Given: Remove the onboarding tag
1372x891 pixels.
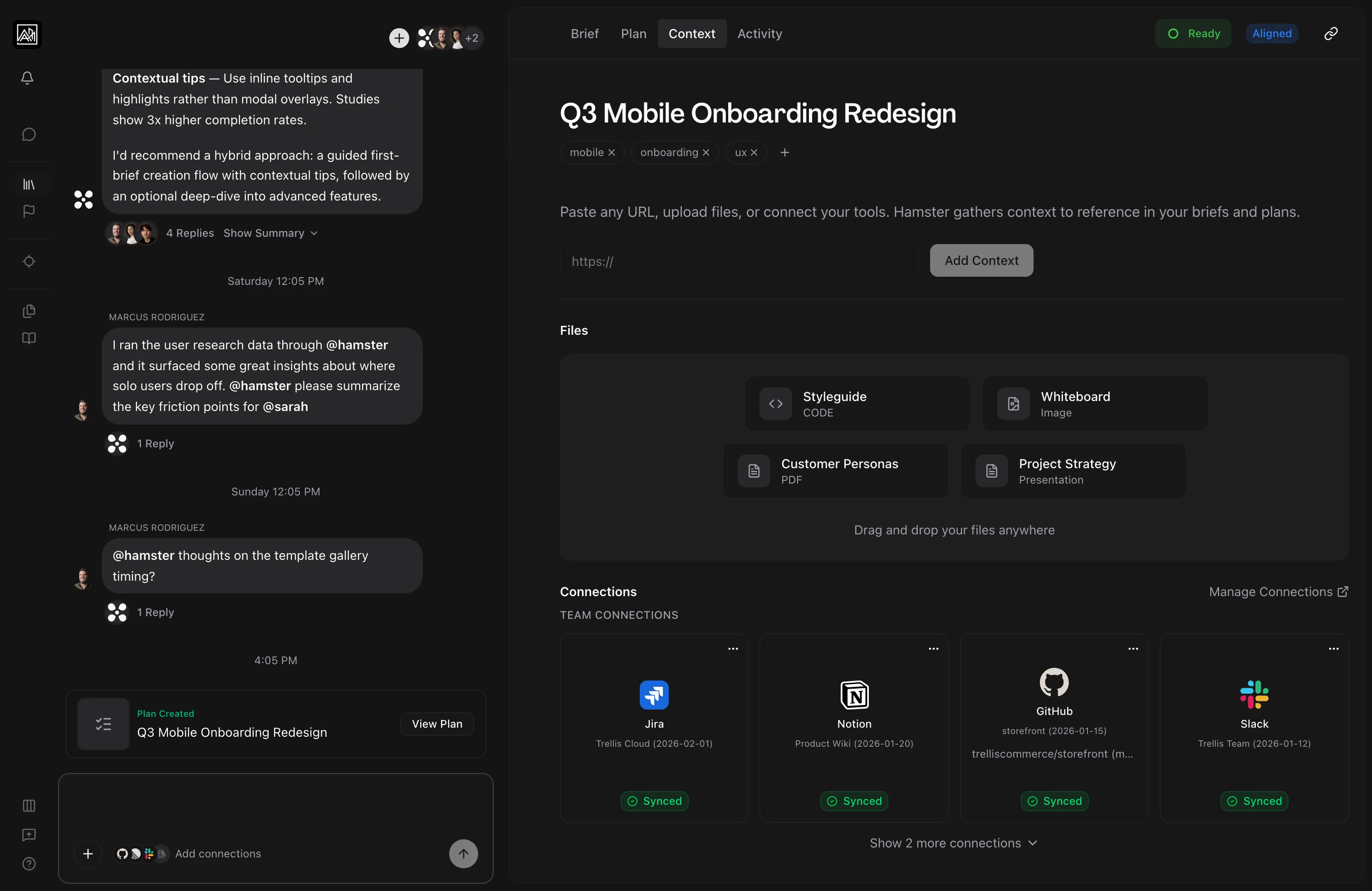Looking at the screenshot, I should click(706, 153).
